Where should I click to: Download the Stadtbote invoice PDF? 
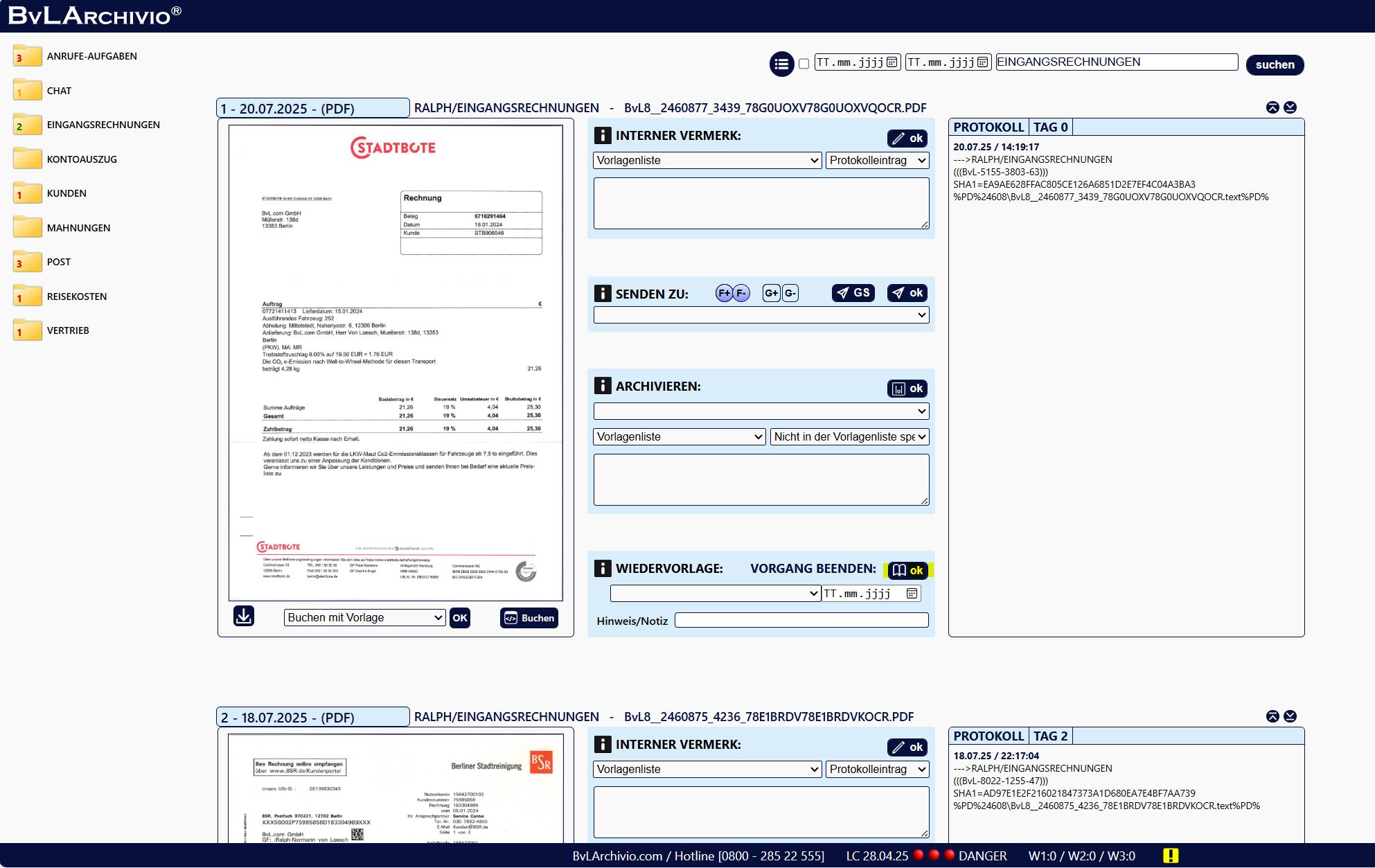click(243, 616)
